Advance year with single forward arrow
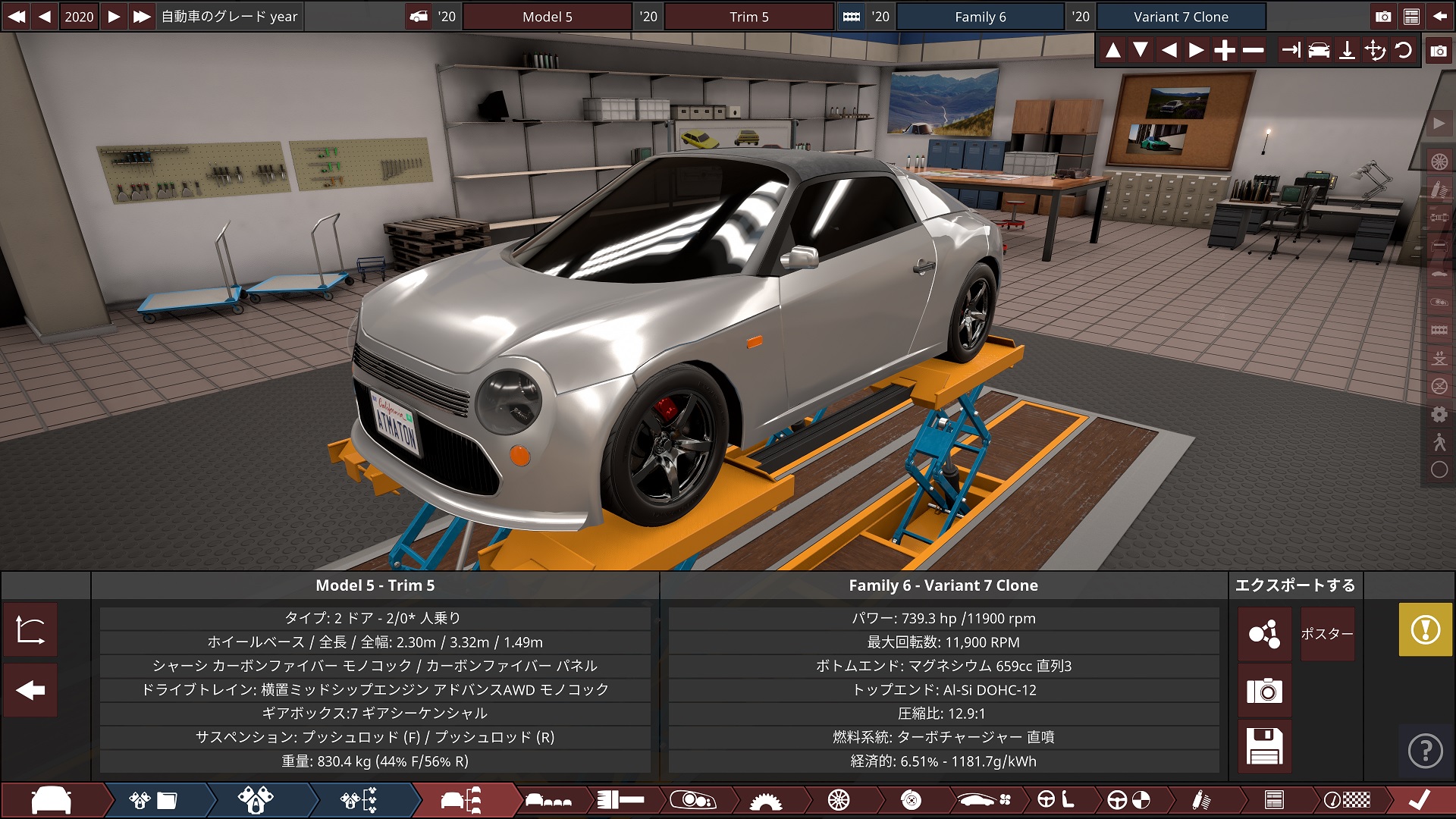Screen dimensions: 1456x819 pos(114,16)
